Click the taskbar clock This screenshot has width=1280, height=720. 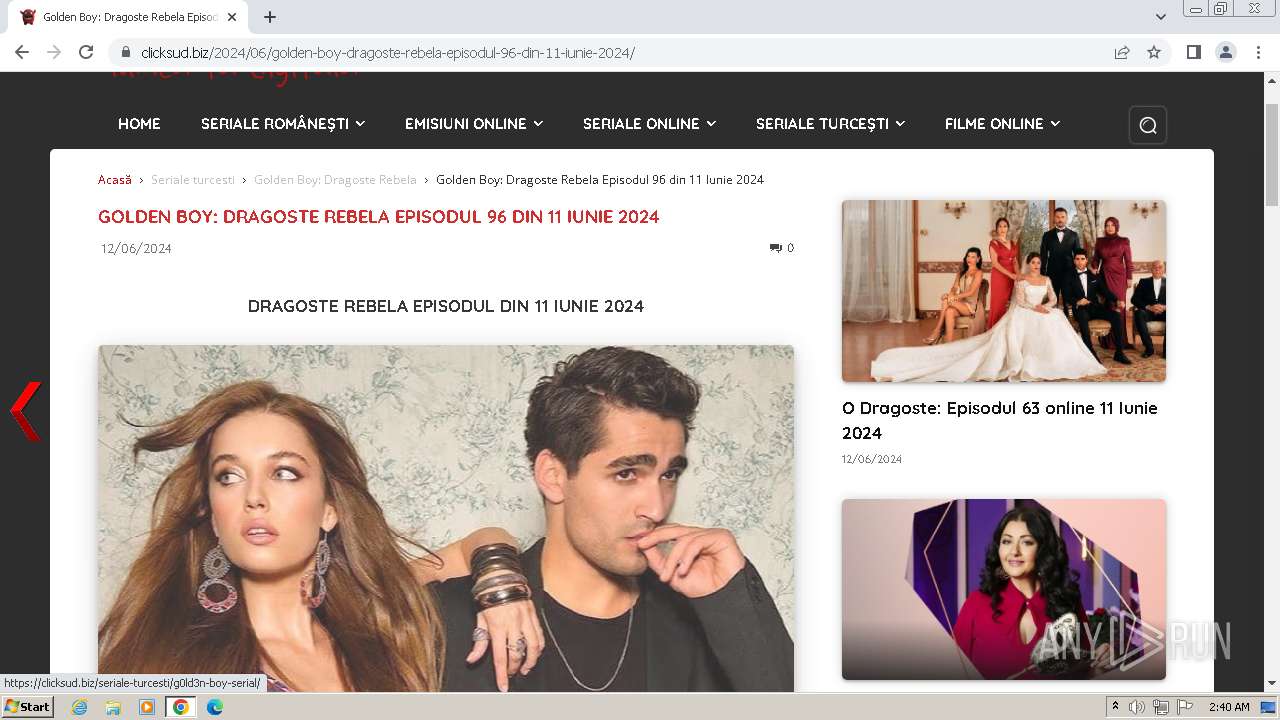[1229, 707]
